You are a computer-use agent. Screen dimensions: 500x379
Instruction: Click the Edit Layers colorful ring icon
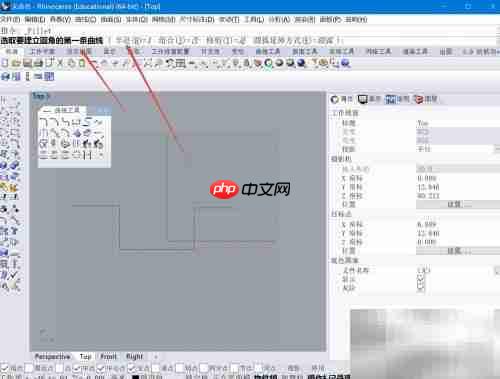(x=268, y=63)
